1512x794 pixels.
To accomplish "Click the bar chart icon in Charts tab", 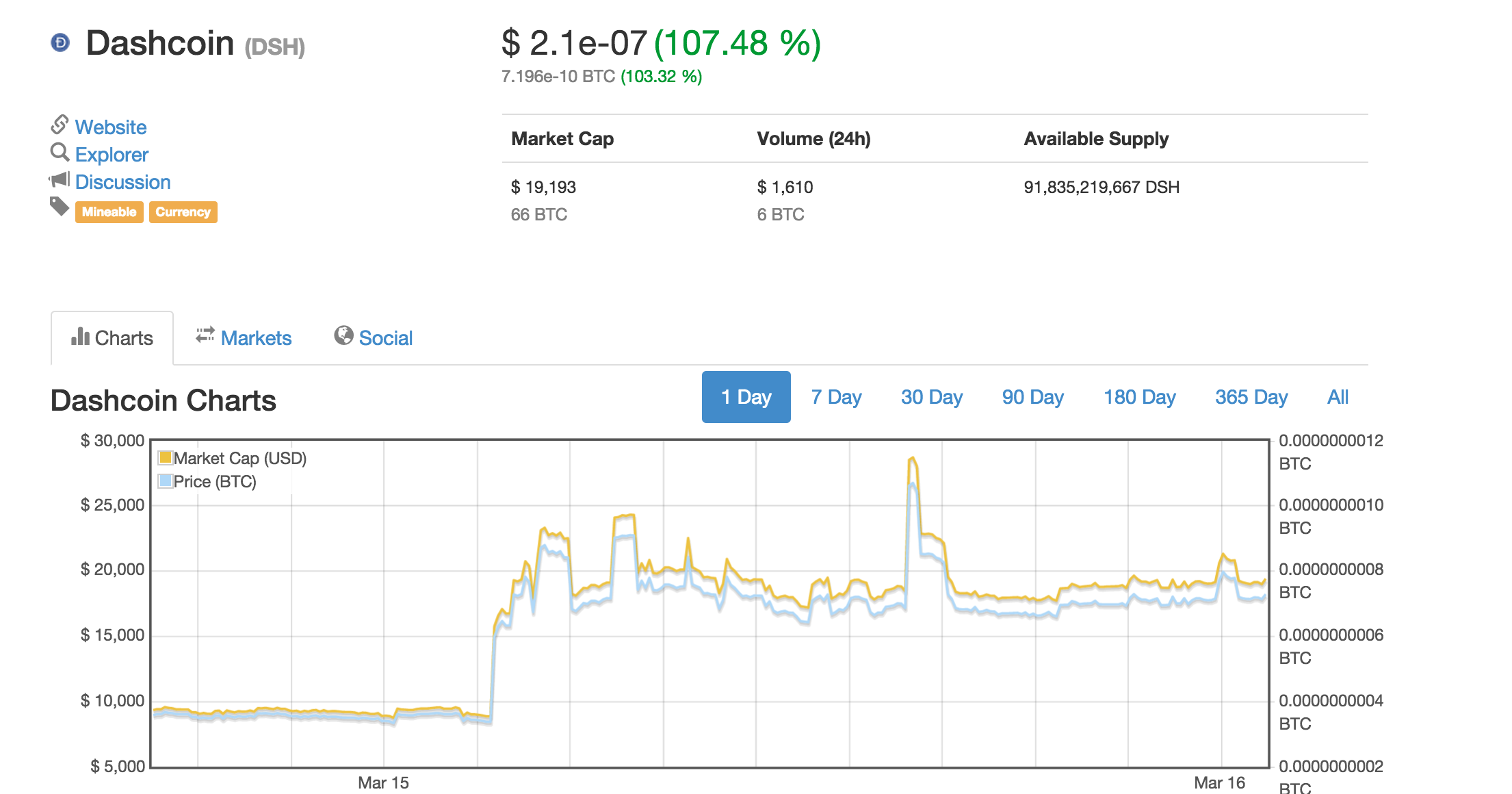I will pyautogui.click(x=80, y=336).
